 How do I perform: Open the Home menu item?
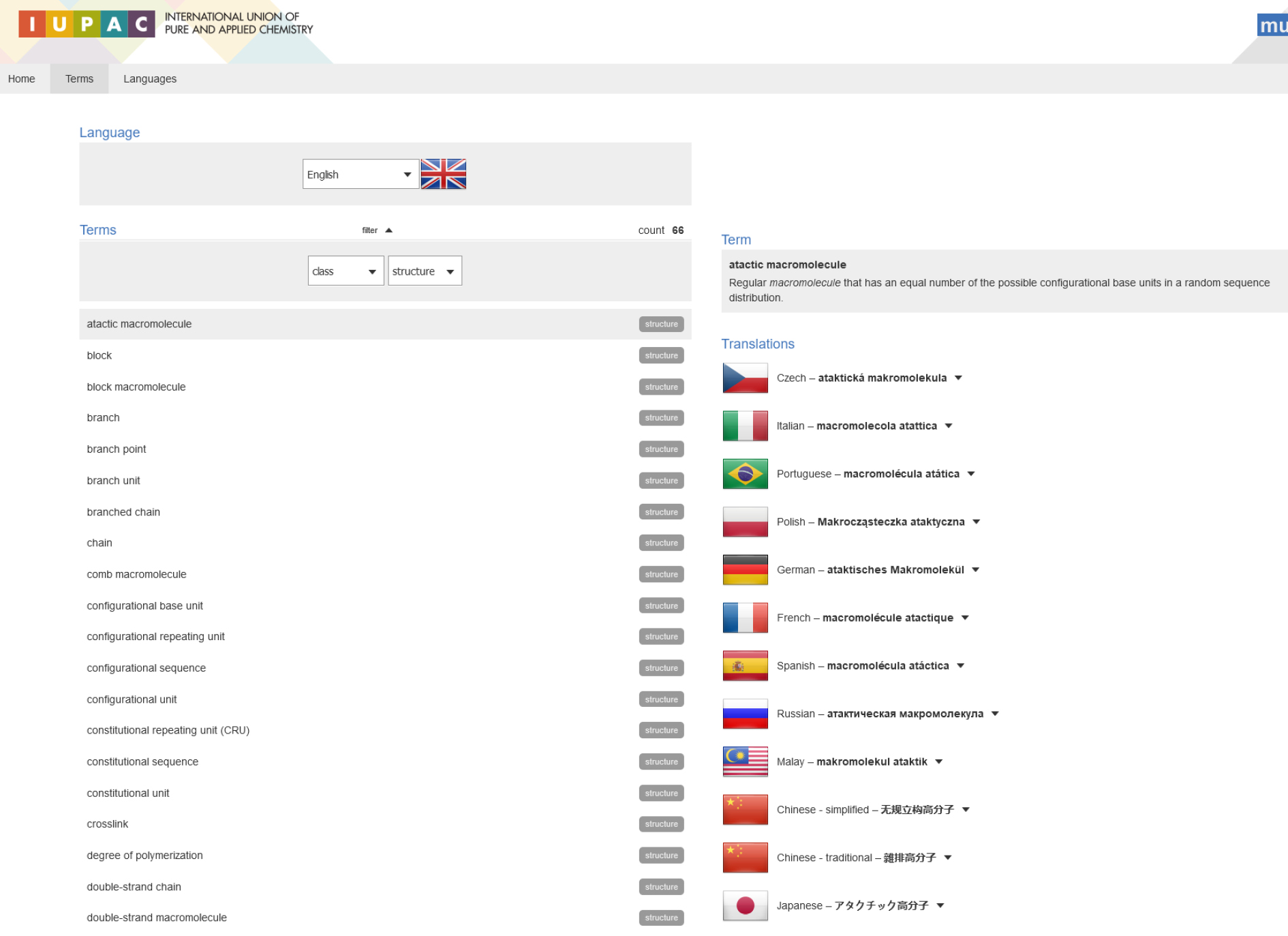[x=21, y=78]
